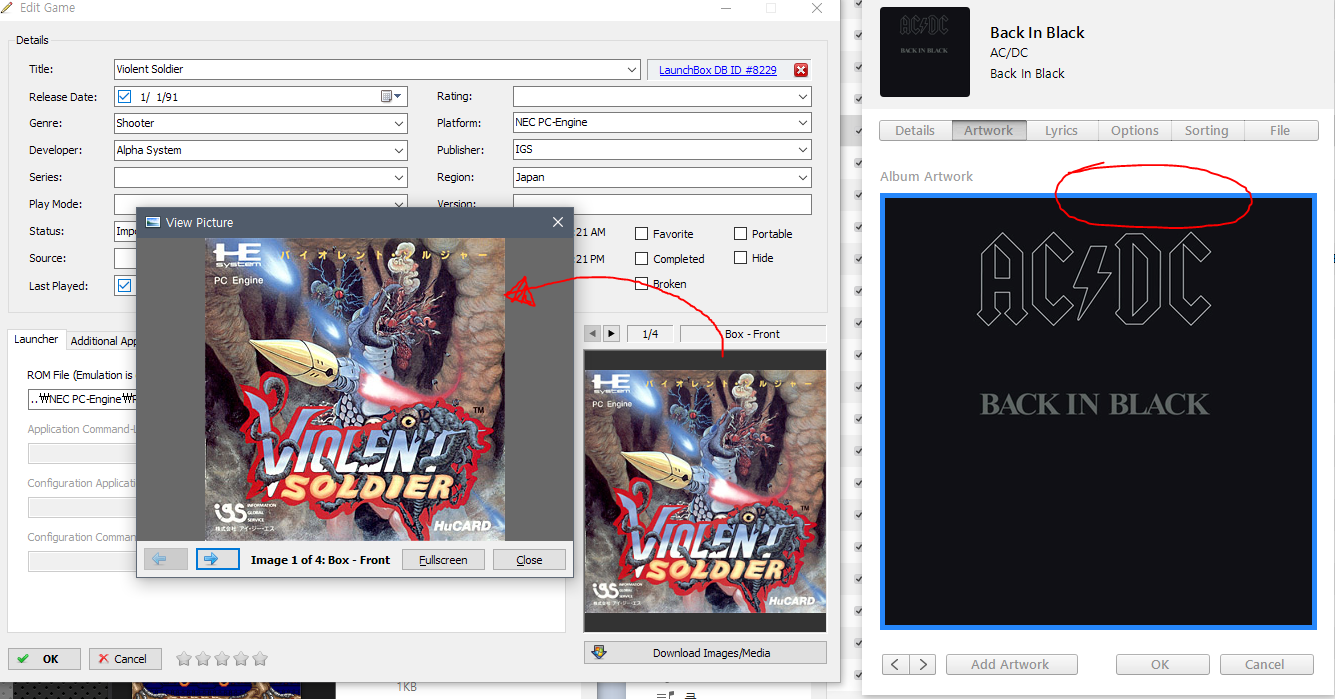Set the game rating to four stars
The height and width of the screenshot is (699, 1335).
tap(241, 659)
